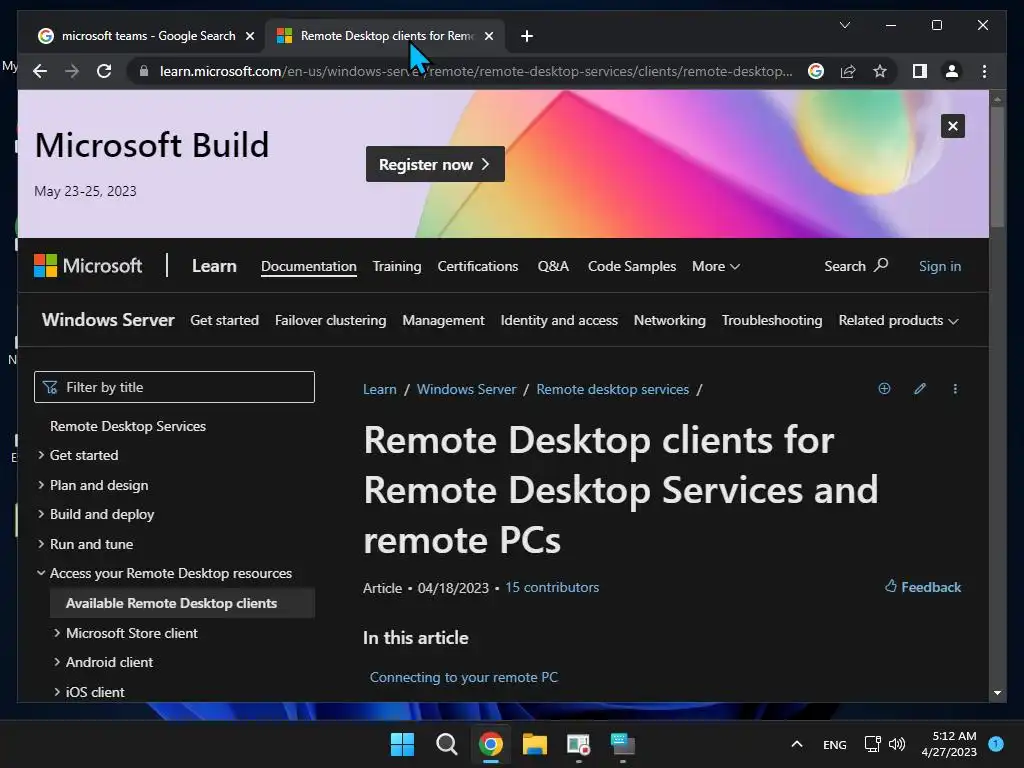Click the Filter by title field
Image resolution: width=1024 pixels, height=768 pixels.
(x=174, y=387)
